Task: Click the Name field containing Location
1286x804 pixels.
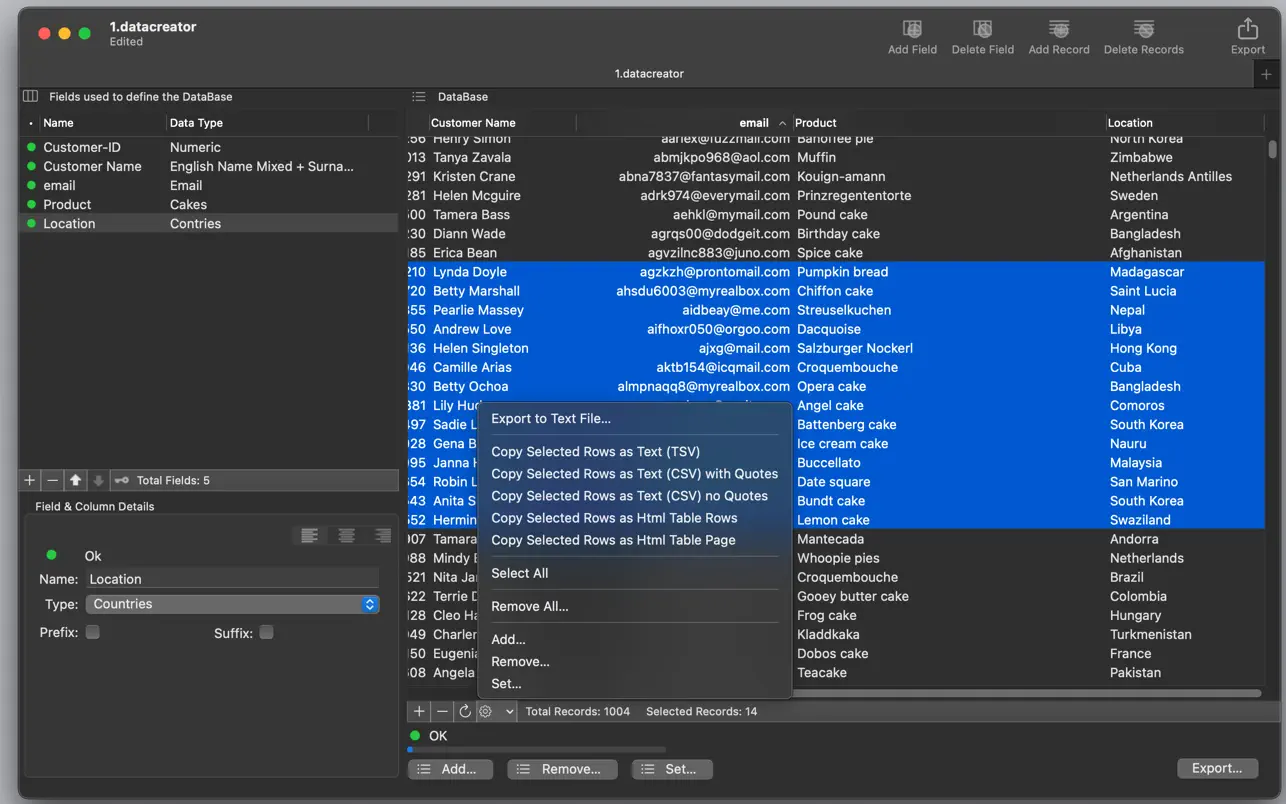Action: pos(232,579)
